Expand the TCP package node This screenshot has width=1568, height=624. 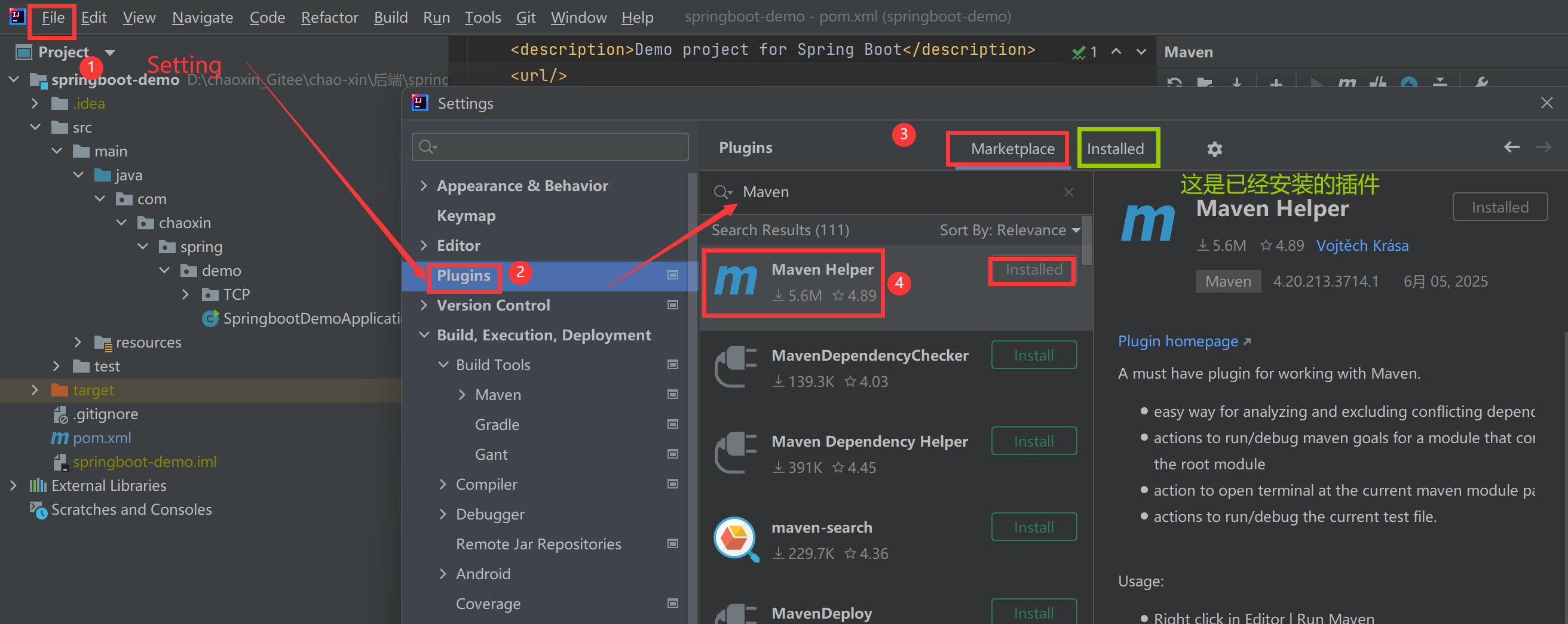[186, 294]
